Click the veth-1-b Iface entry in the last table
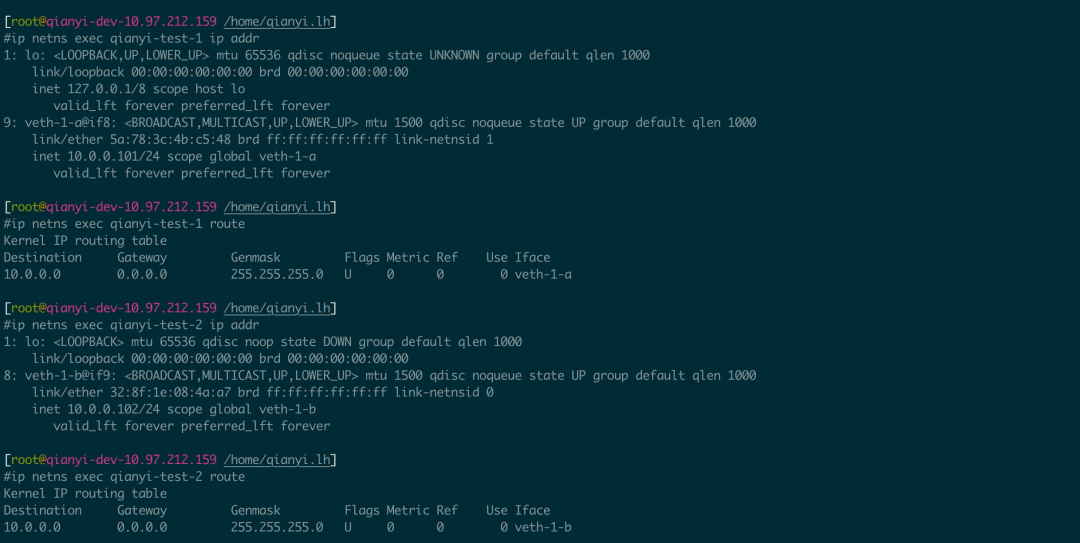 543,527
